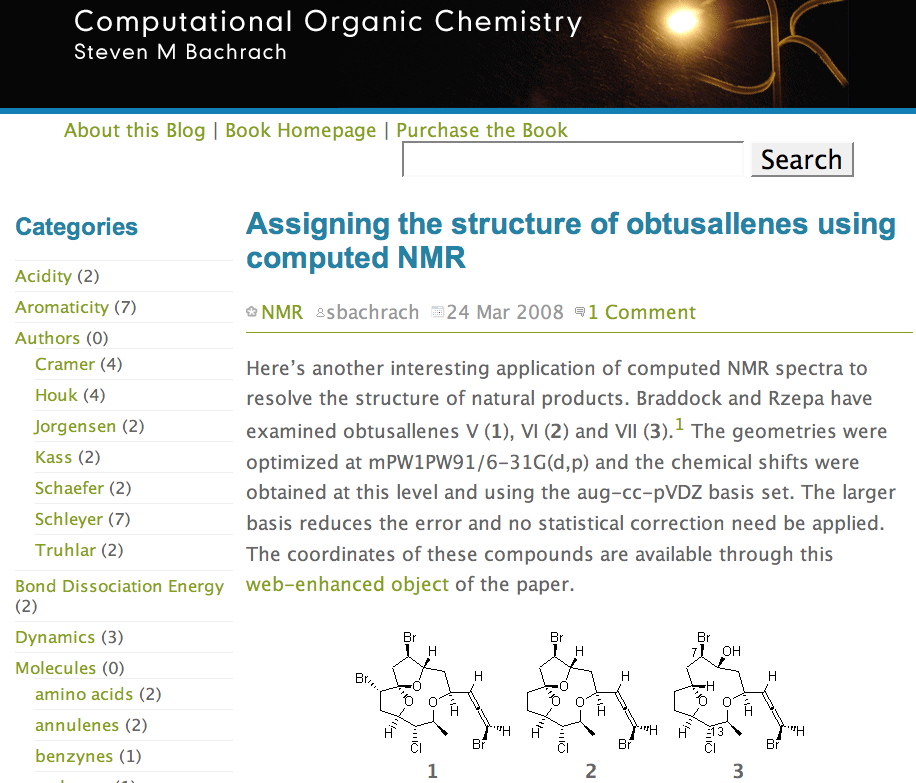The width and height of the screenshot is (916, 783).
Task: Select the Aromaticity category
Action: coord(61,307)
